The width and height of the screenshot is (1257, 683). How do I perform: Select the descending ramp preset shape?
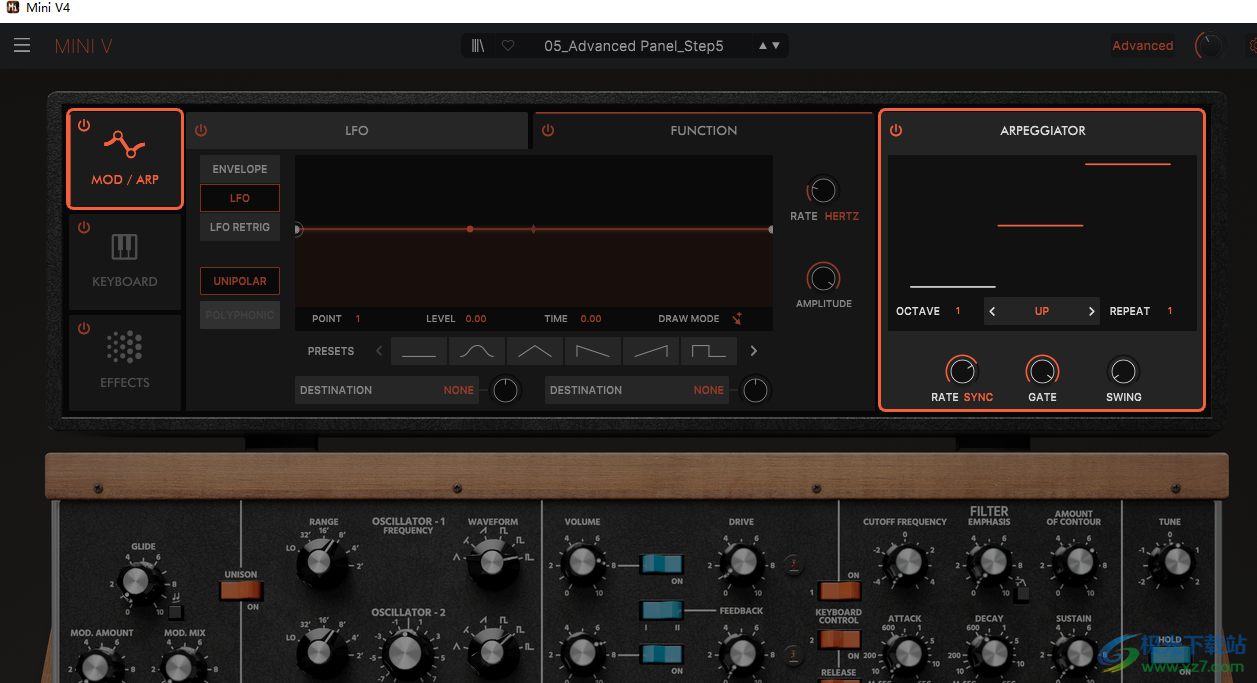click(x=593, y=351)
